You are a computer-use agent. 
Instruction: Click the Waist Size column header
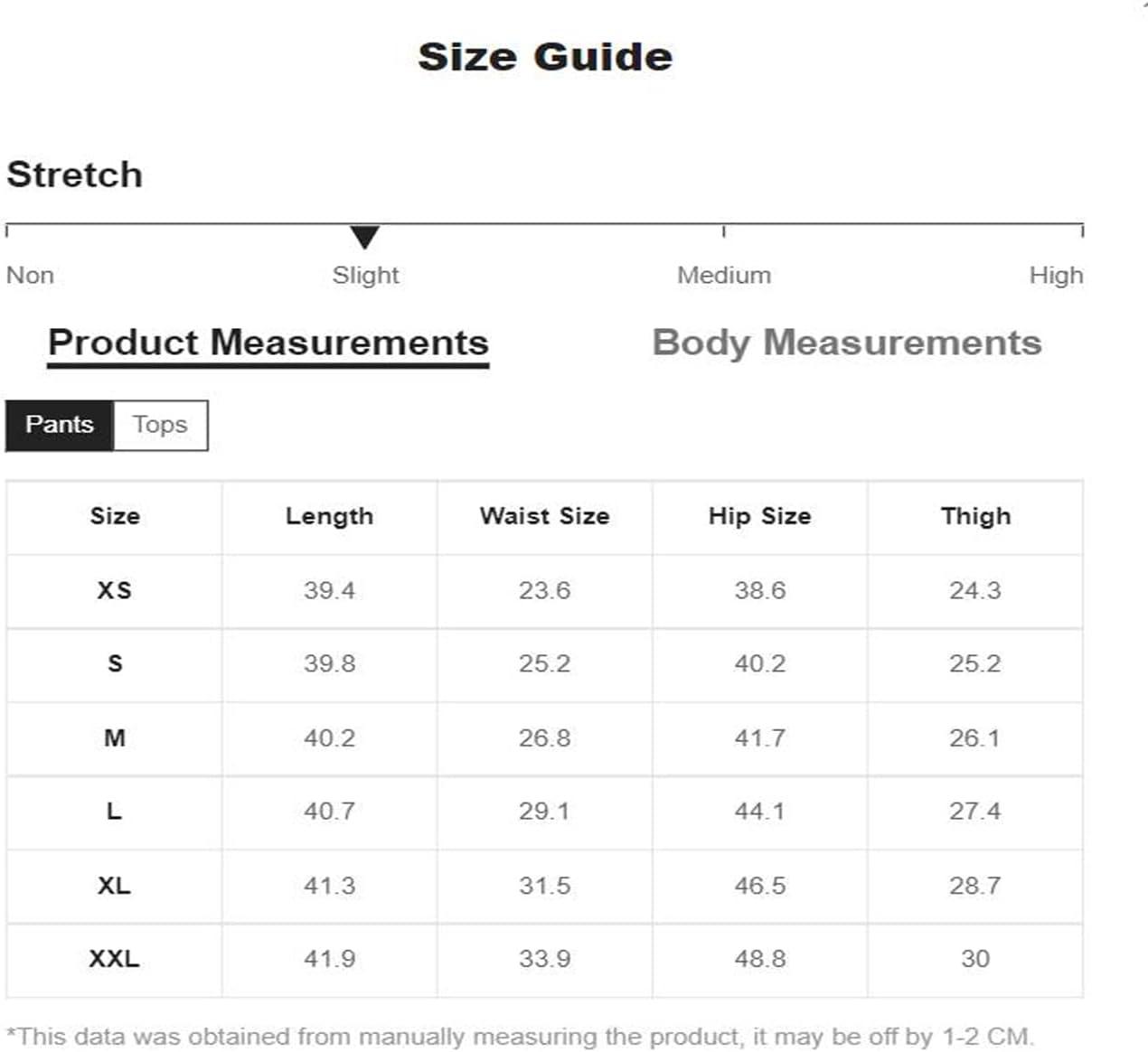coord(544,516)
